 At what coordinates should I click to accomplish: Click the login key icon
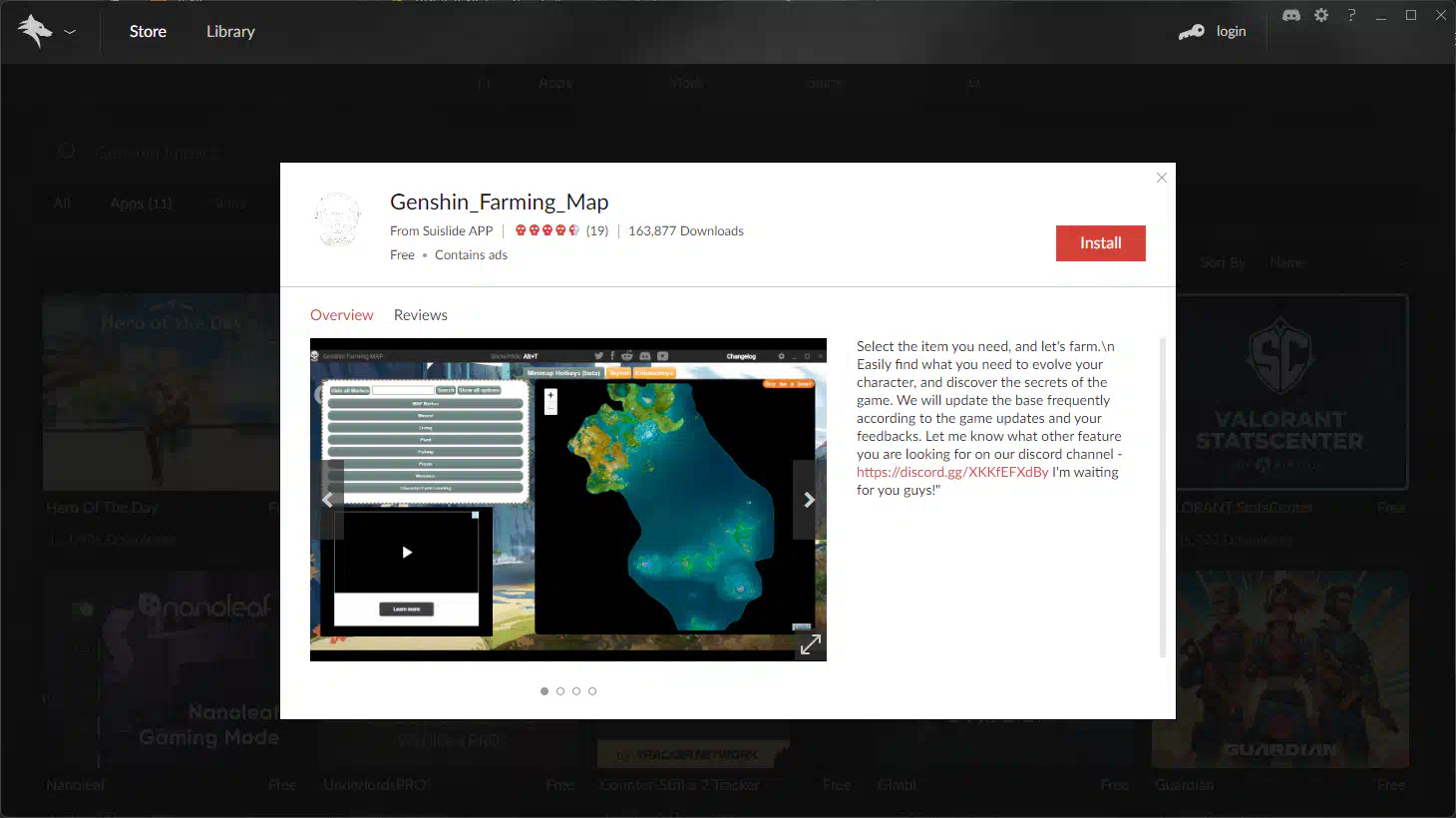click(1192, 31)
